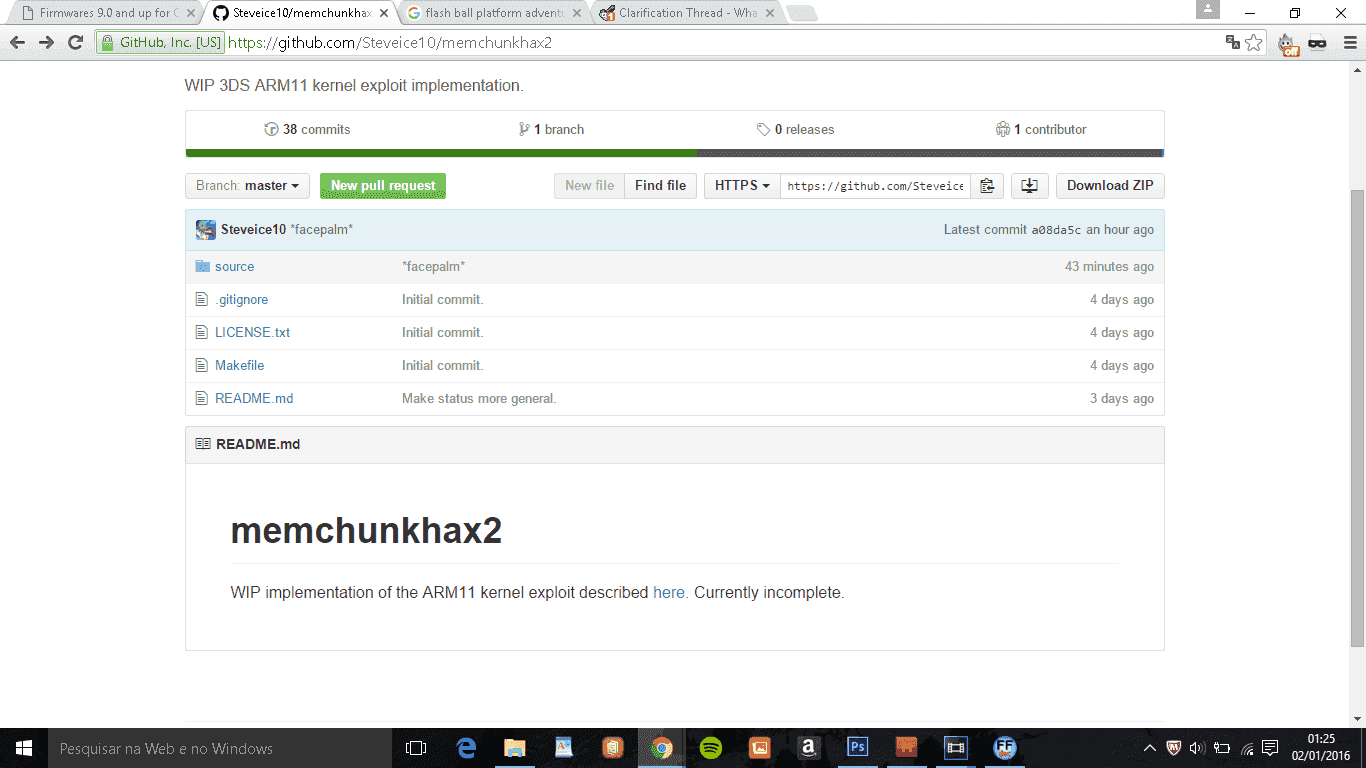Open the Wi-Fi network tray icon
Image resolution: width=1366 pixels, height=768 pixels.
tap(1246, 748)
